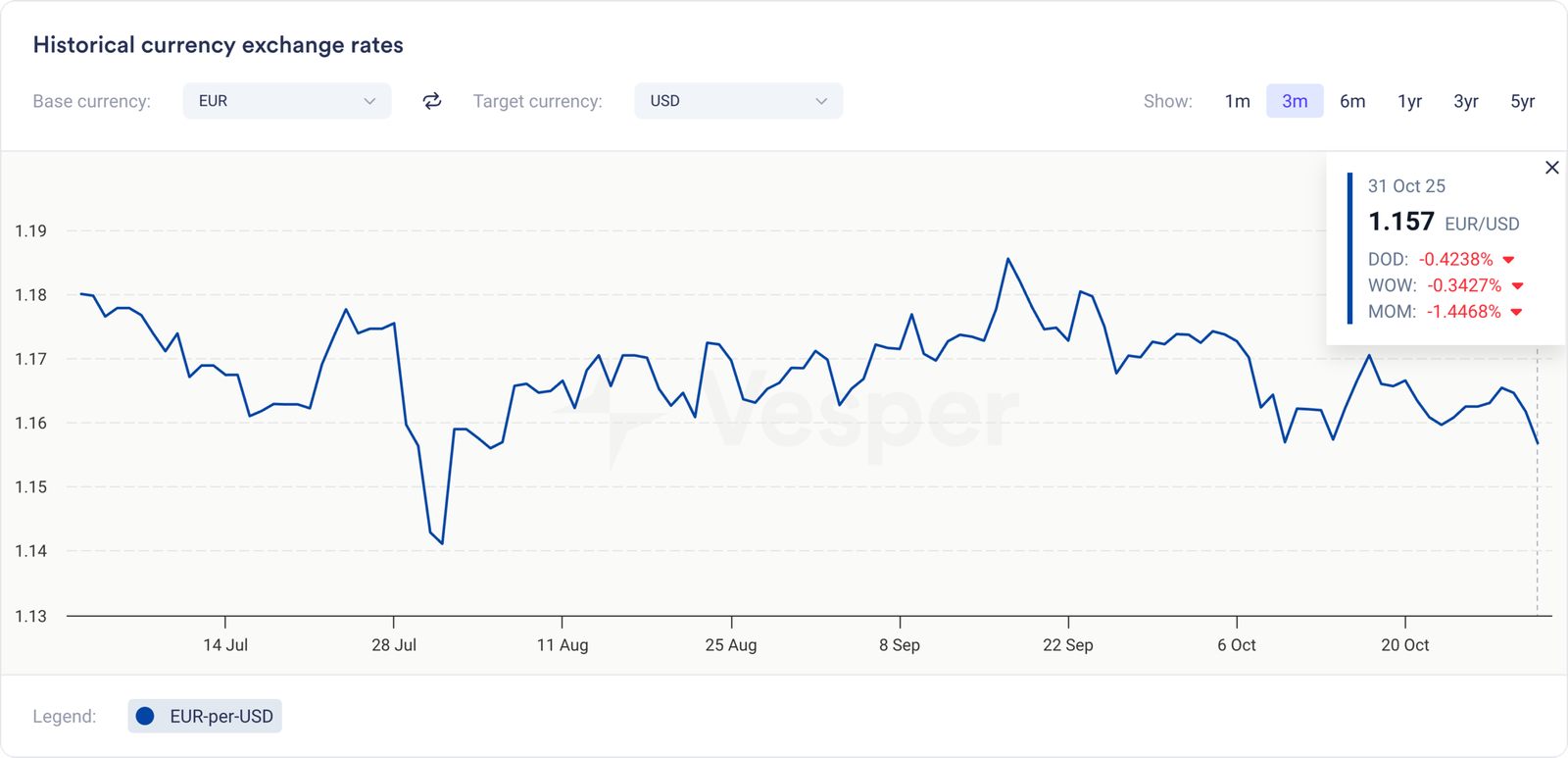Select the 5yr time range
This screenshot has width=1568, height=758.
coord(1523,101)
